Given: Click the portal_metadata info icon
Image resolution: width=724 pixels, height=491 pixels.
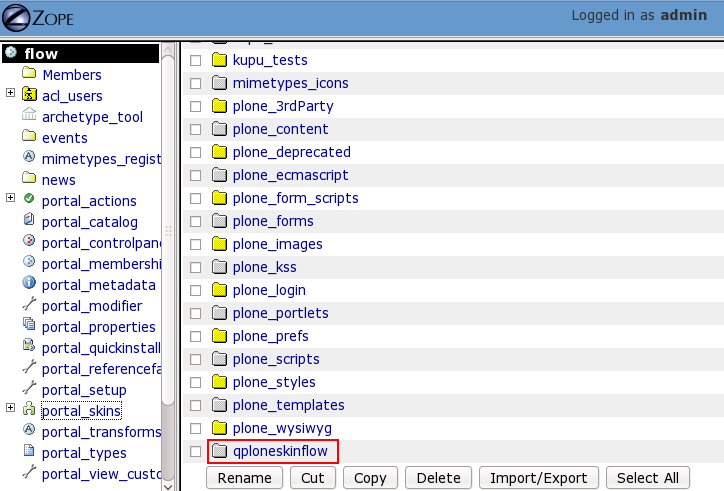Looking at the screenshot, I should pos(29,283).
